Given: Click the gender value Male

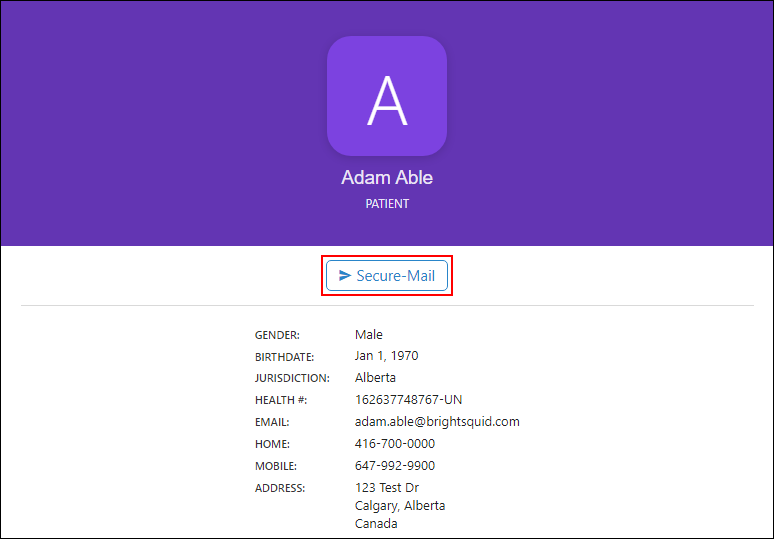Looking at the screenshot, I should (369, 334).
